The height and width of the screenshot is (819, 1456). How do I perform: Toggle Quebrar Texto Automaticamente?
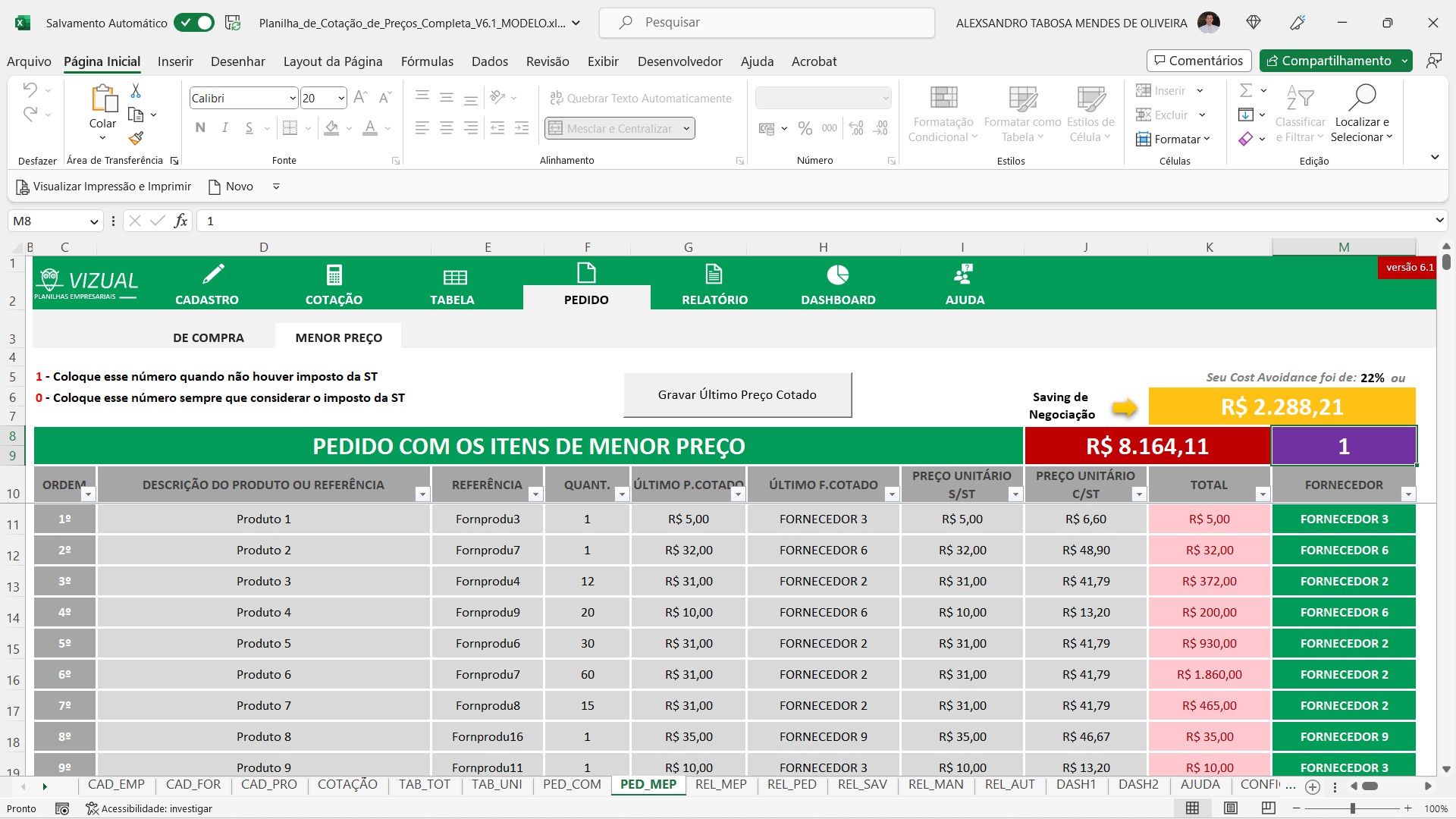click(641, 98)
